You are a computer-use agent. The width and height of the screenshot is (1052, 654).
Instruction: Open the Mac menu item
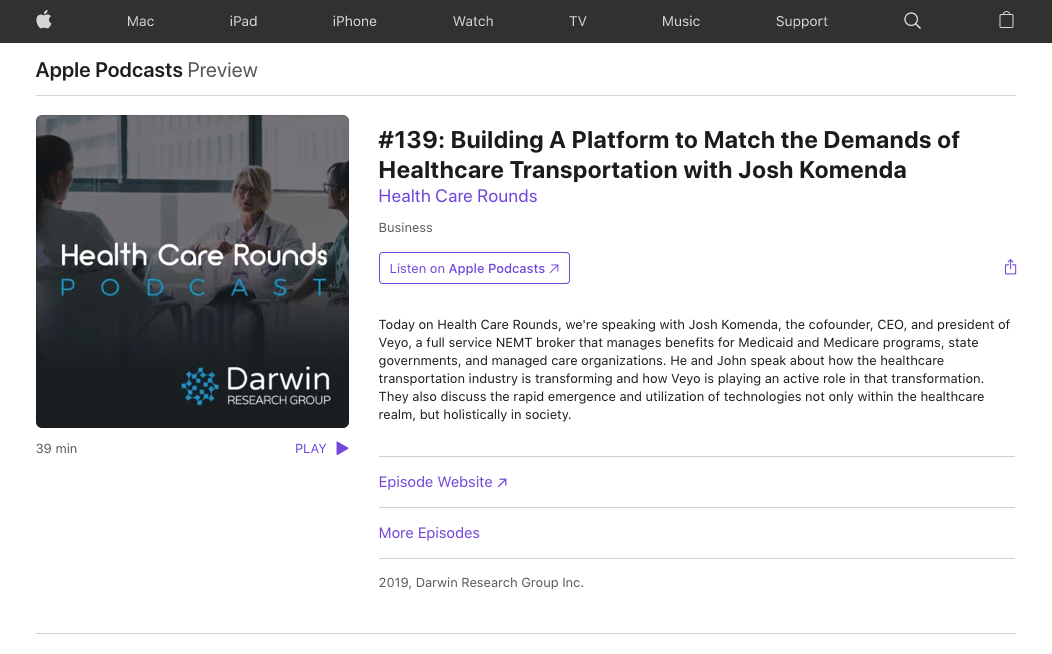coord(140,21)
